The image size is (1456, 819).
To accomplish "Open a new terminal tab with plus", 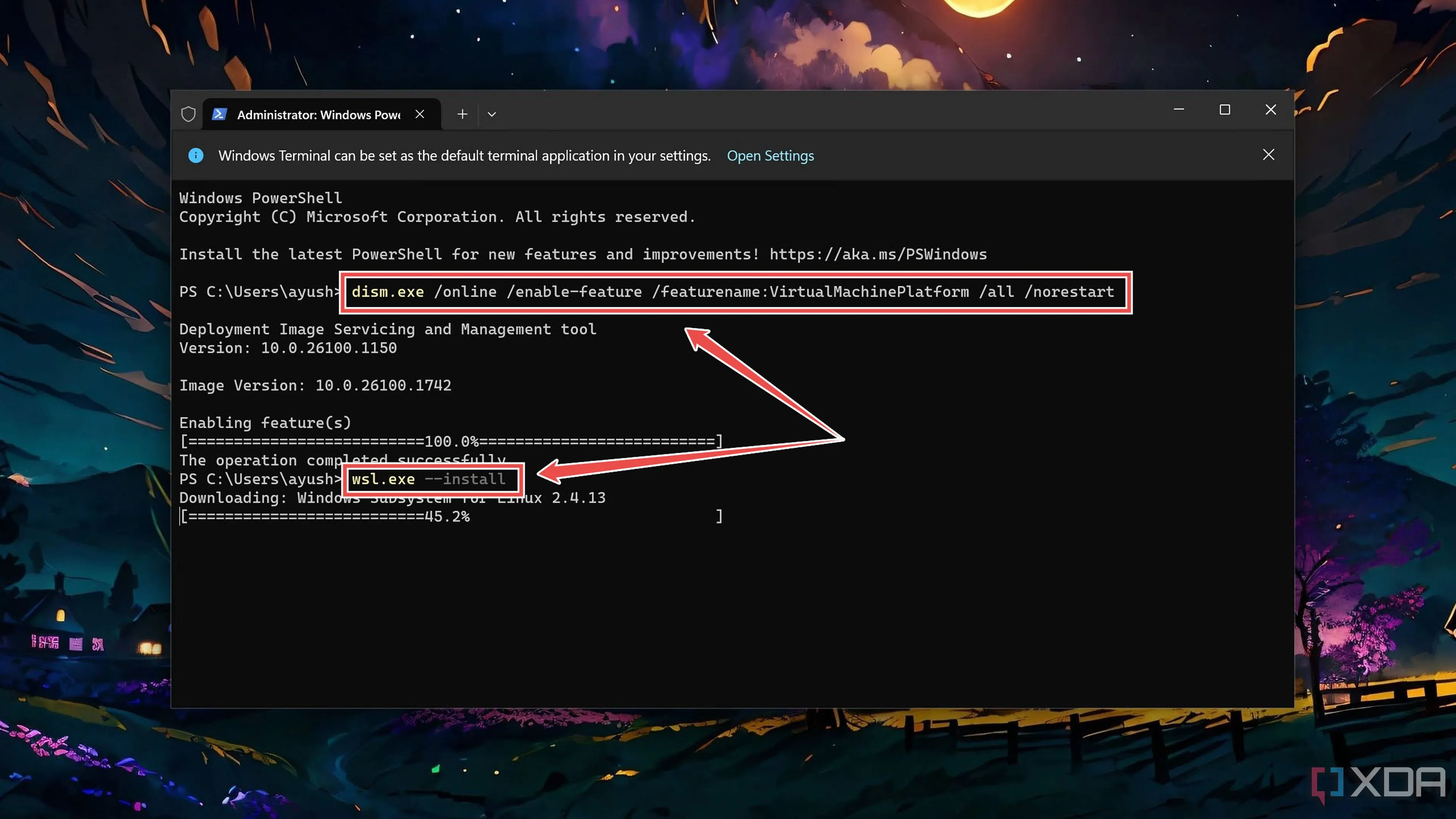I will (462, 114).
